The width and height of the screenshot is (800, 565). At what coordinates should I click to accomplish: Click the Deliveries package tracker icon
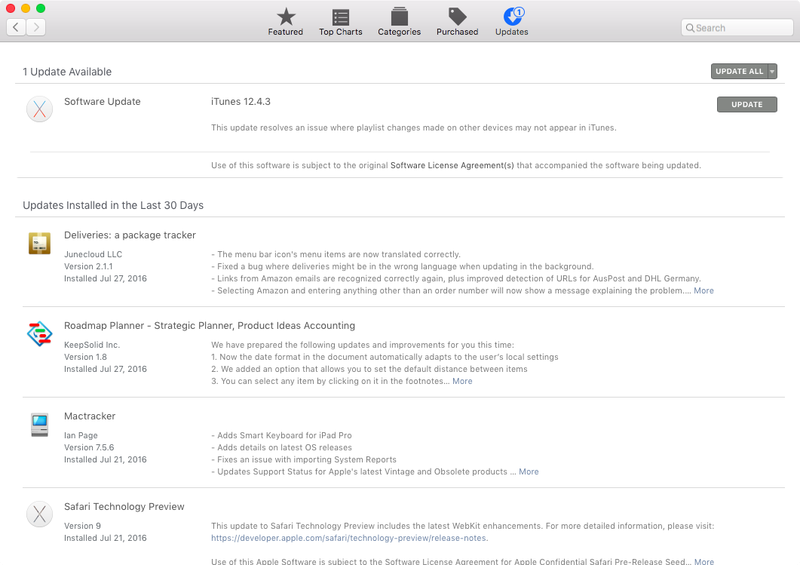(39, 243)
